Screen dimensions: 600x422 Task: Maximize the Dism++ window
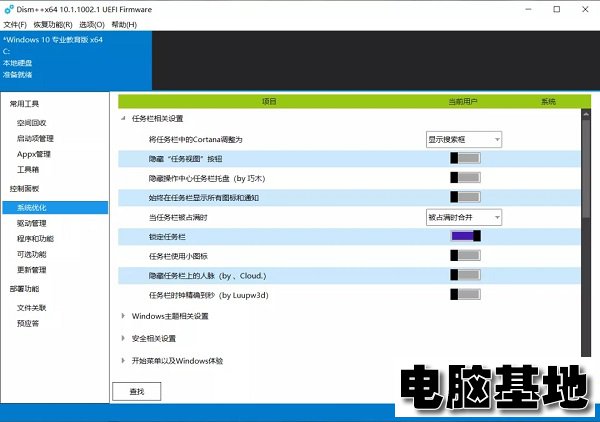(x=557, y=10)
